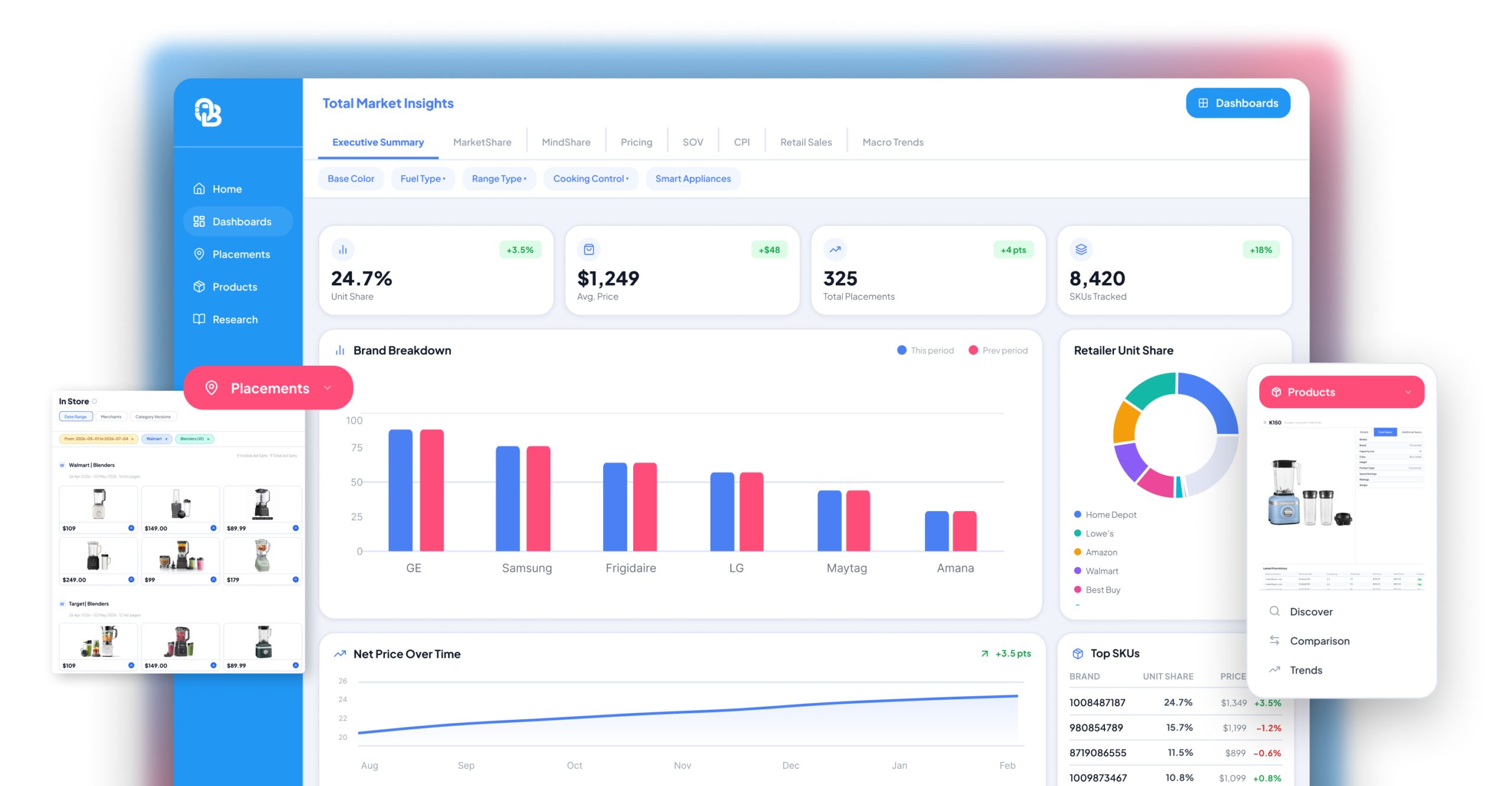
Task: Click the Top SKUs box icon
Action: pos(1078,653)
